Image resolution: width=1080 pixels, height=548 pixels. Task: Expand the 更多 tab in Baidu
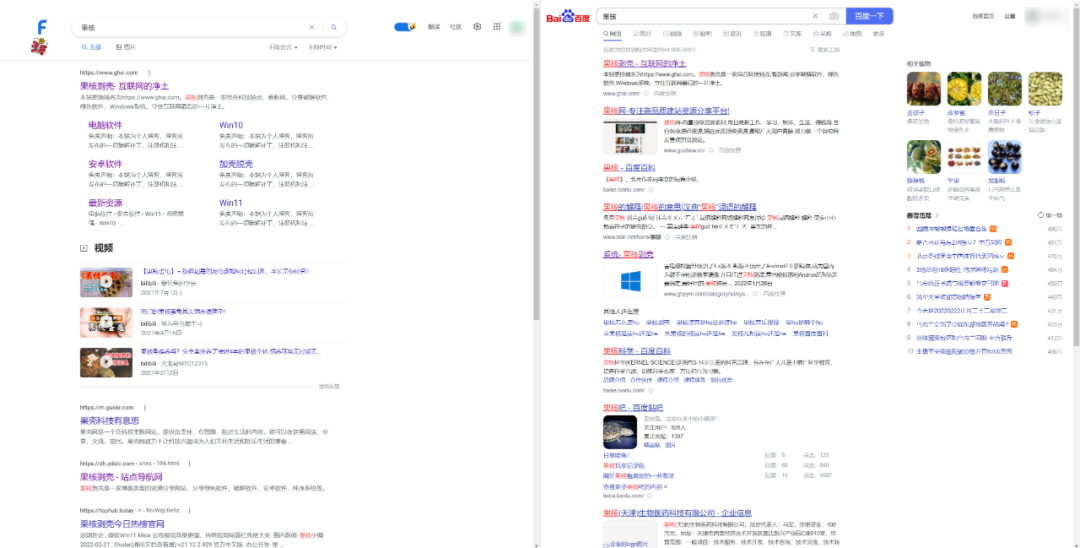coord(878,33)
